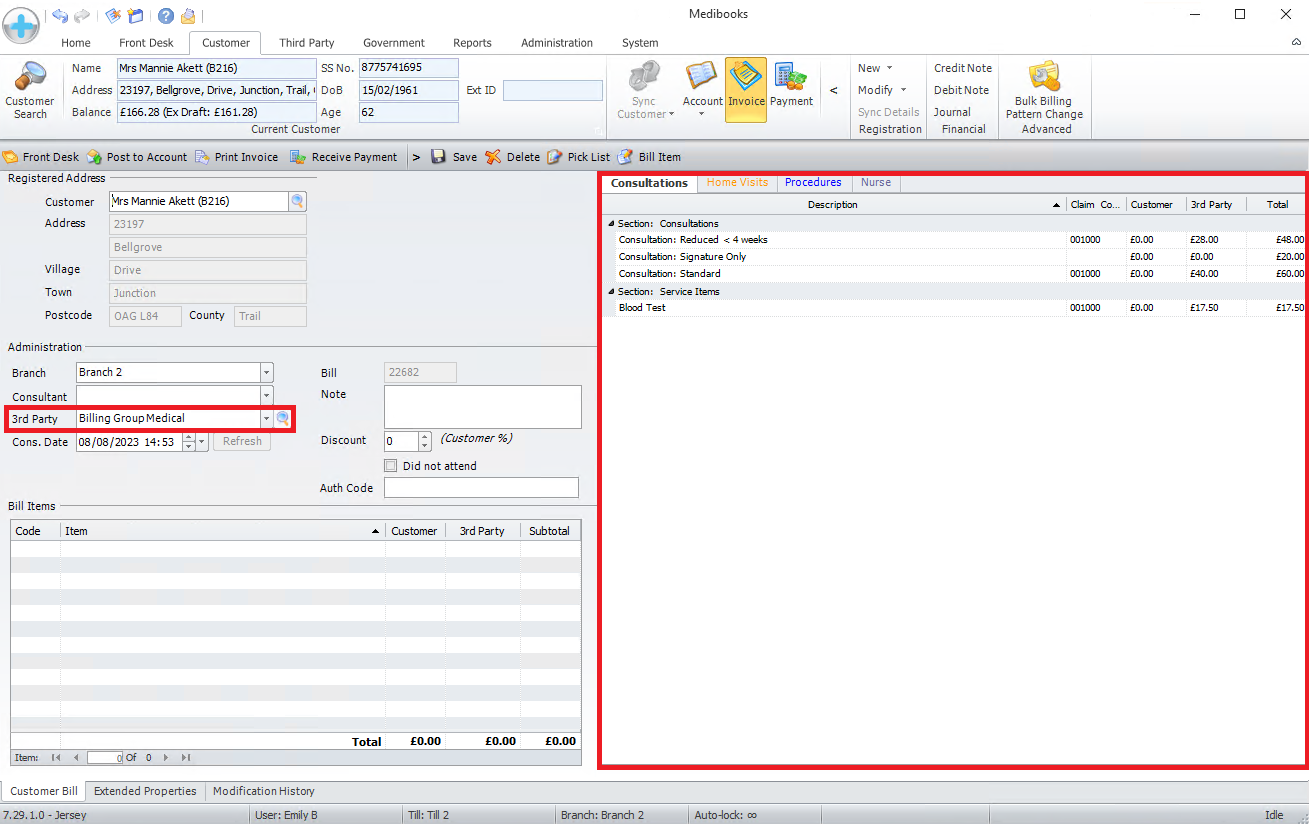This screenshot has width=1309, height=824.
Task: Switch to the Third Party ribbon tab
Action: tap(306, 43)
